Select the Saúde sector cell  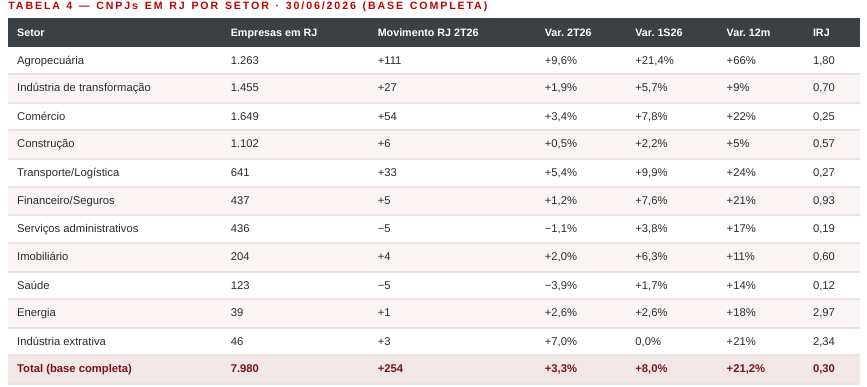pyautogui.click(x=33, y=285)
